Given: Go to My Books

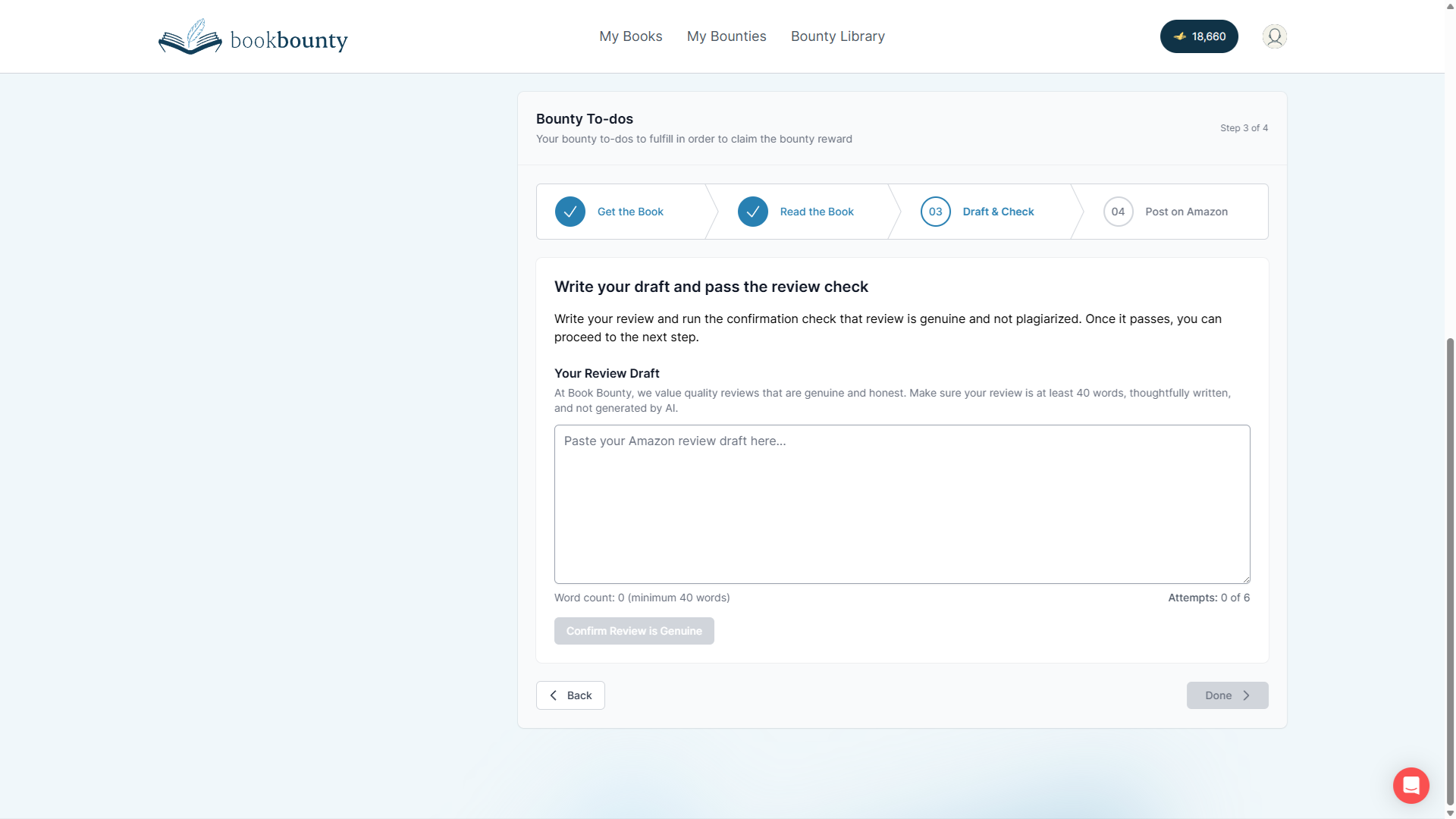Looking at the screenshot, I should pos(631,36).
